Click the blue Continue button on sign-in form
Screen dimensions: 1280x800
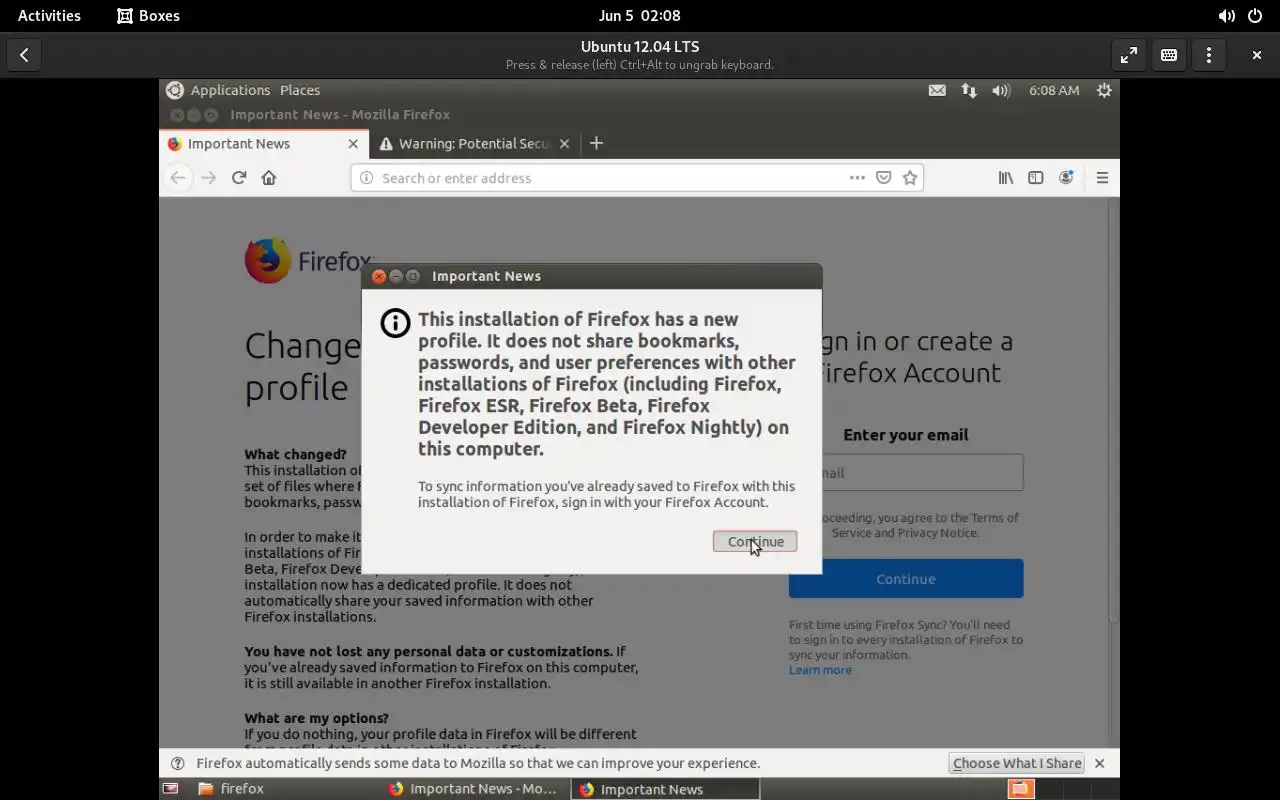point(905,579)
